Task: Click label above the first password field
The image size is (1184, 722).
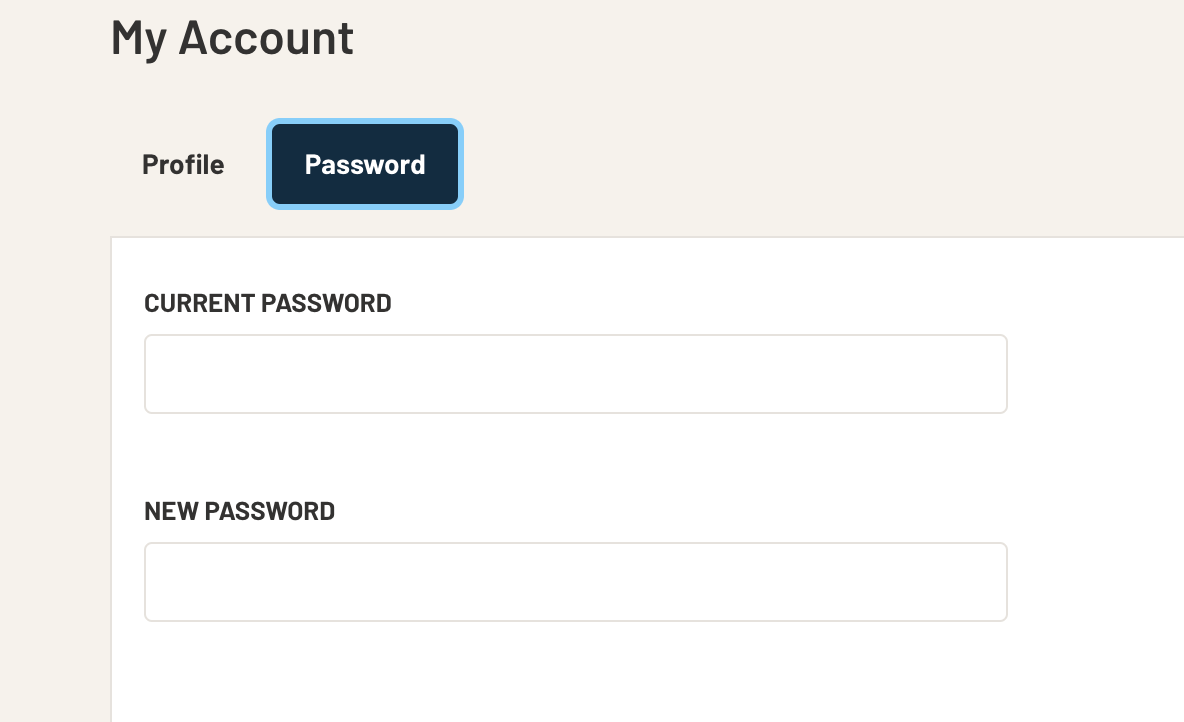Action: pyautogui.click(x=268, y=304)
